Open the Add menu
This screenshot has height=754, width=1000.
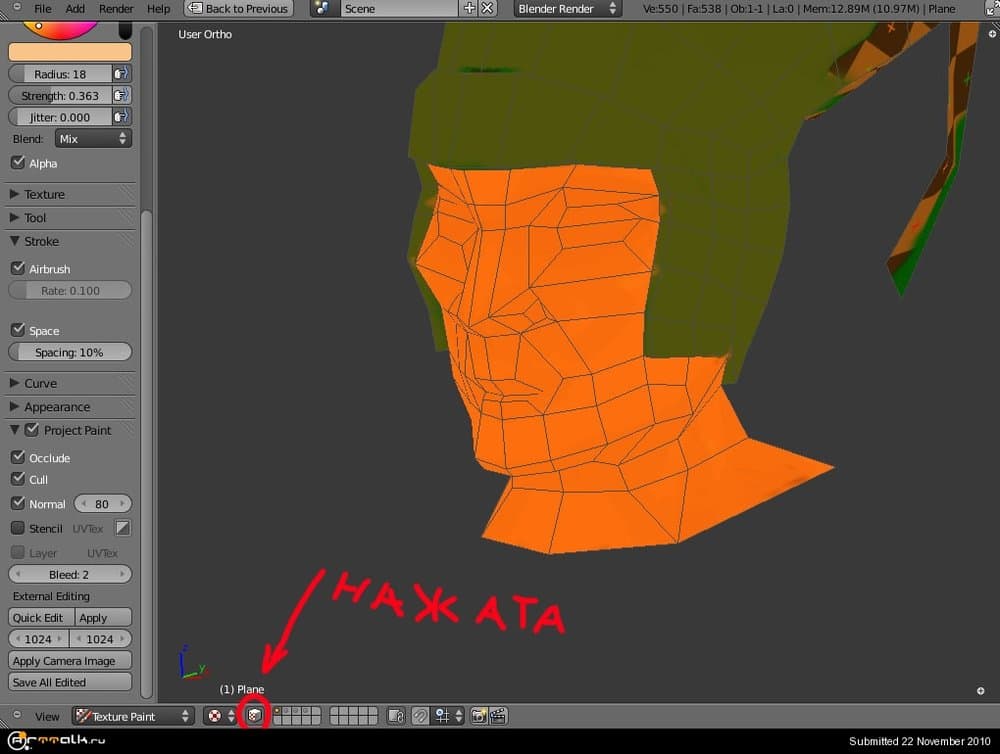[x=75, y=9]
